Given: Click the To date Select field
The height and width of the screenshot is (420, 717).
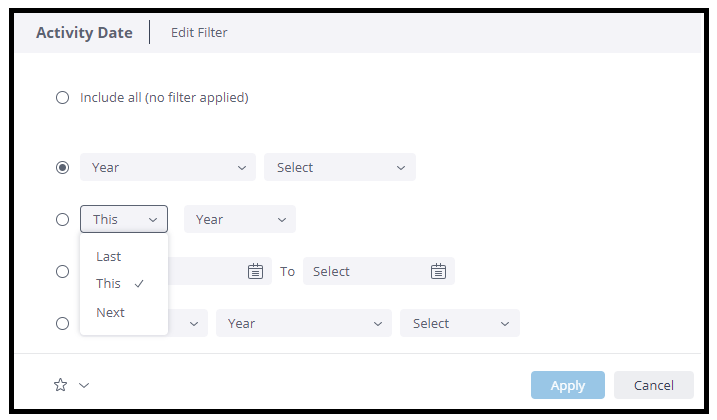Looking at the screenshot, I should point(365,271).
